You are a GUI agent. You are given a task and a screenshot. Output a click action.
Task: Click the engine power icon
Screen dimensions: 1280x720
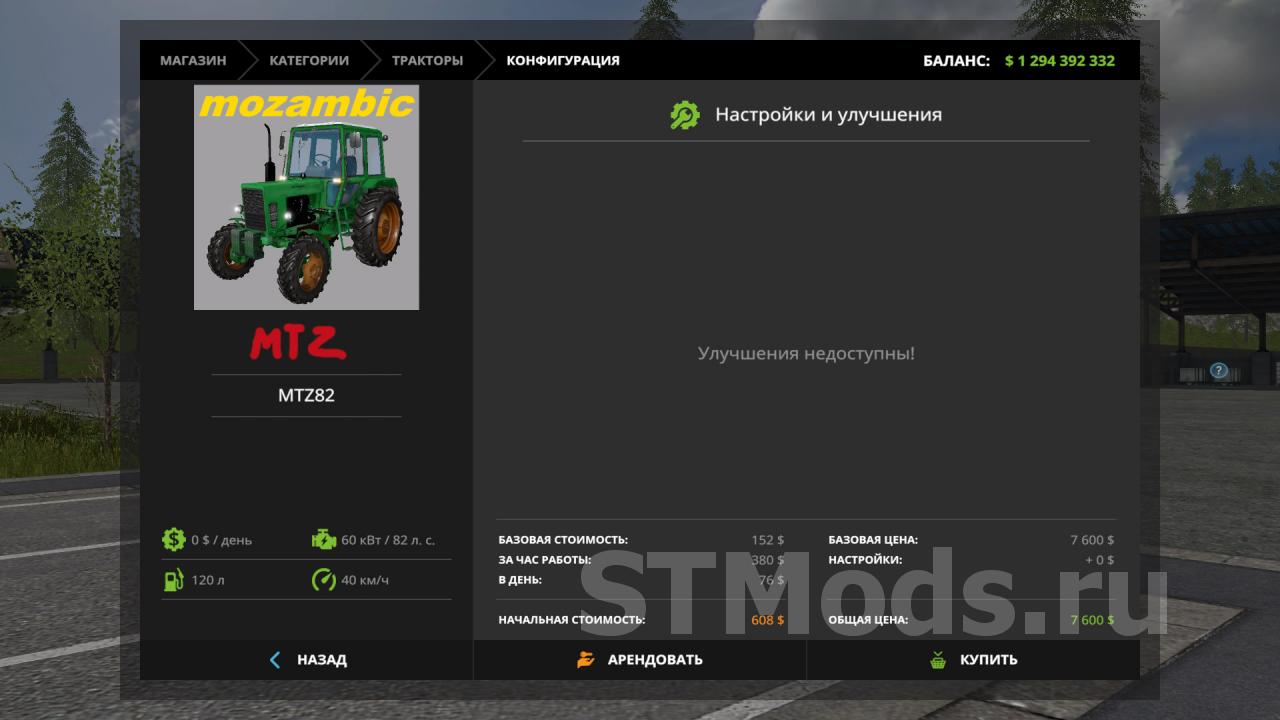324,540
